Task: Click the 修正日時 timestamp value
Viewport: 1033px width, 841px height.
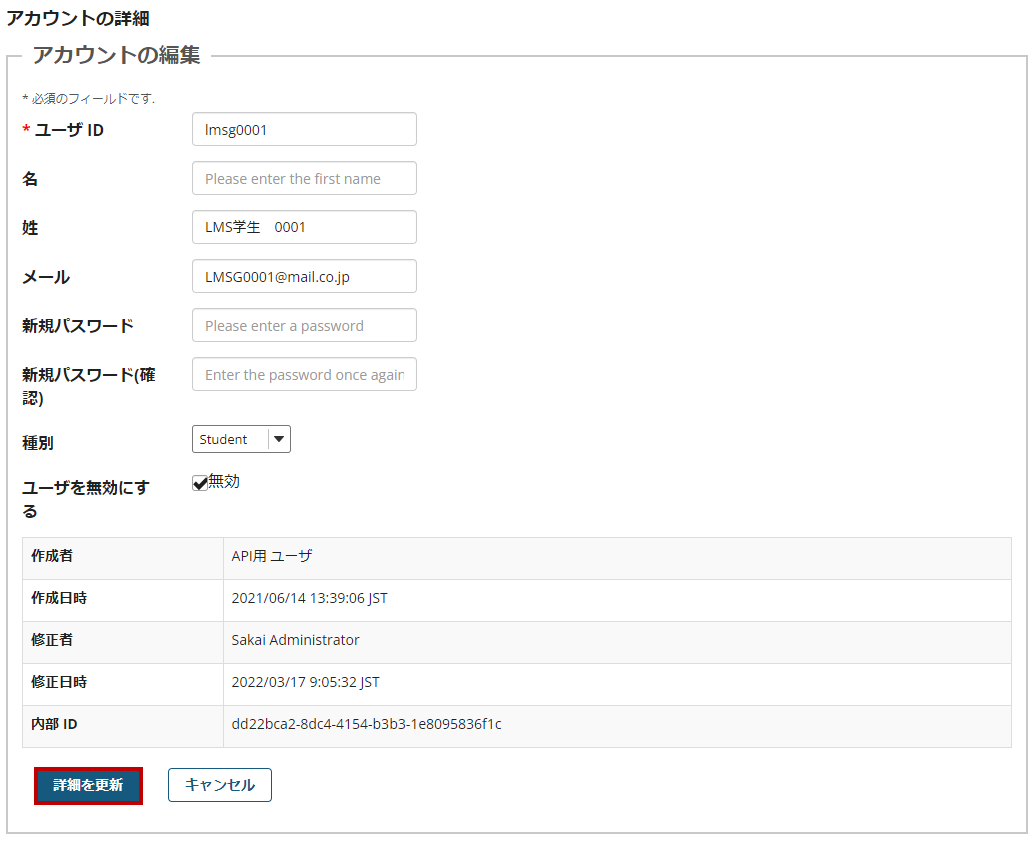Action: coord(305,682)
